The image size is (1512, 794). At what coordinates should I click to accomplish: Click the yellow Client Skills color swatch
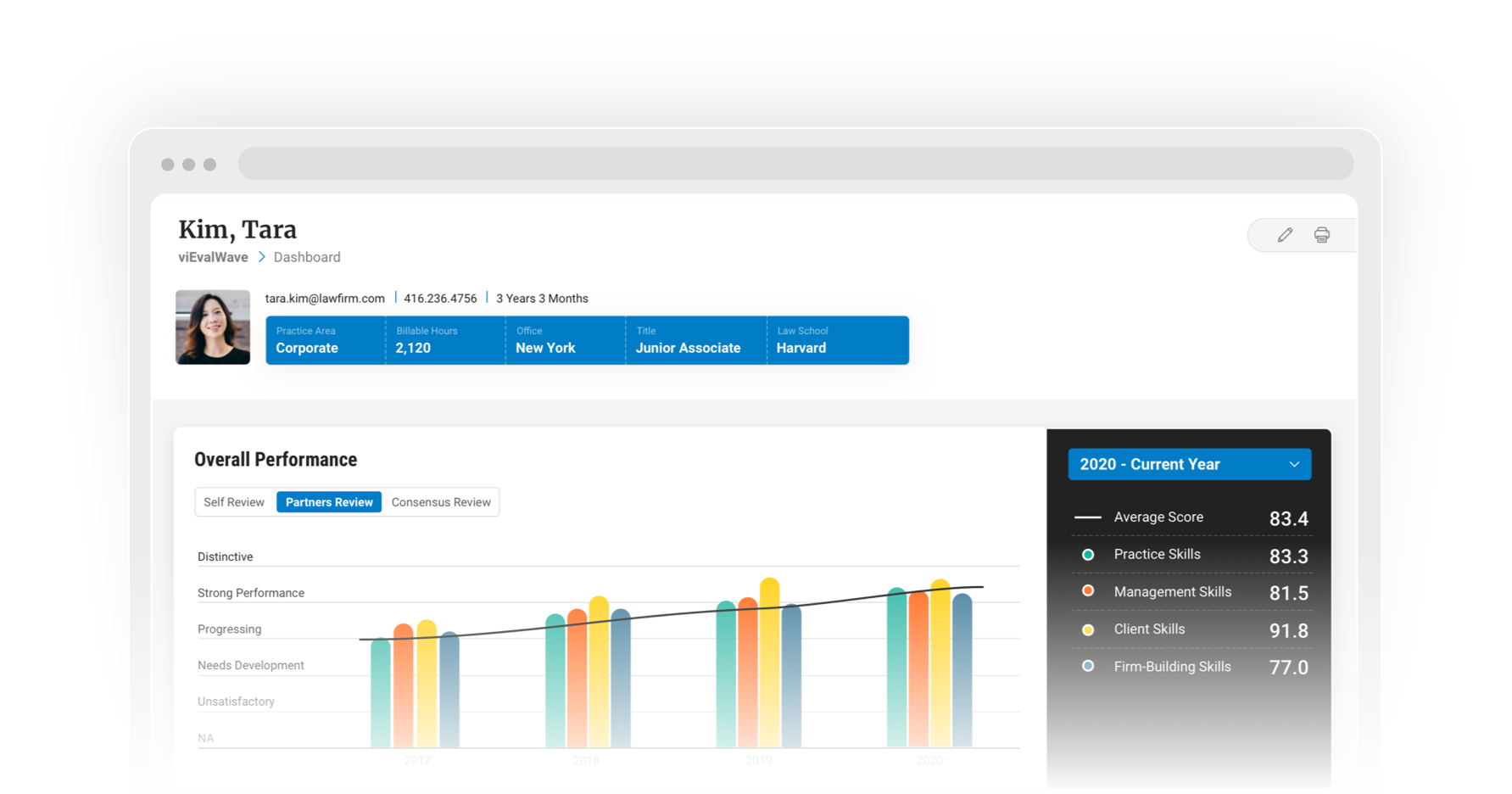(x=1088, y=629)
